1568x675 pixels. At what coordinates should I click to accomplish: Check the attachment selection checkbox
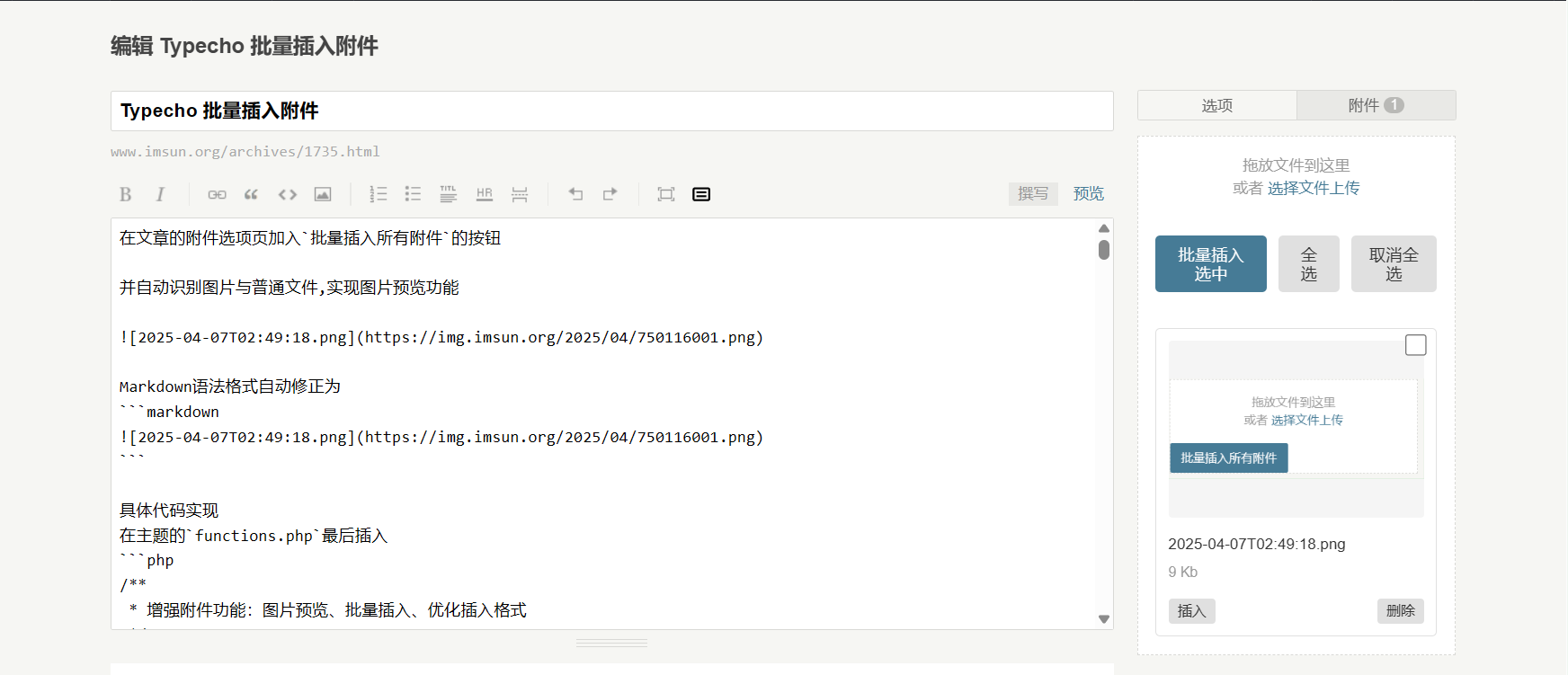pos(1415,345)
